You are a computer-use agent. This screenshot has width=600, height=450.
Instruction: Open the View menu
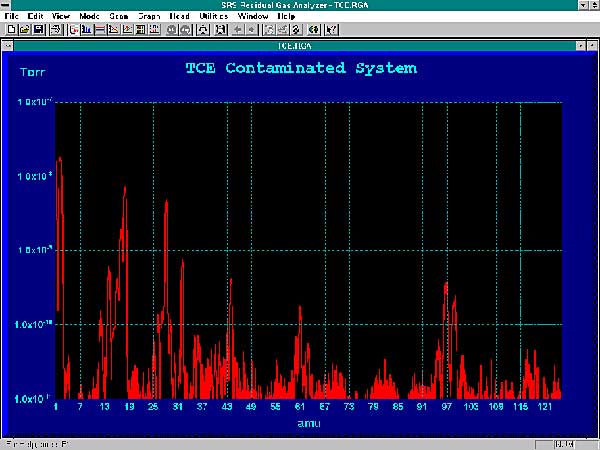pyautogui.click(x=61, y=17)
